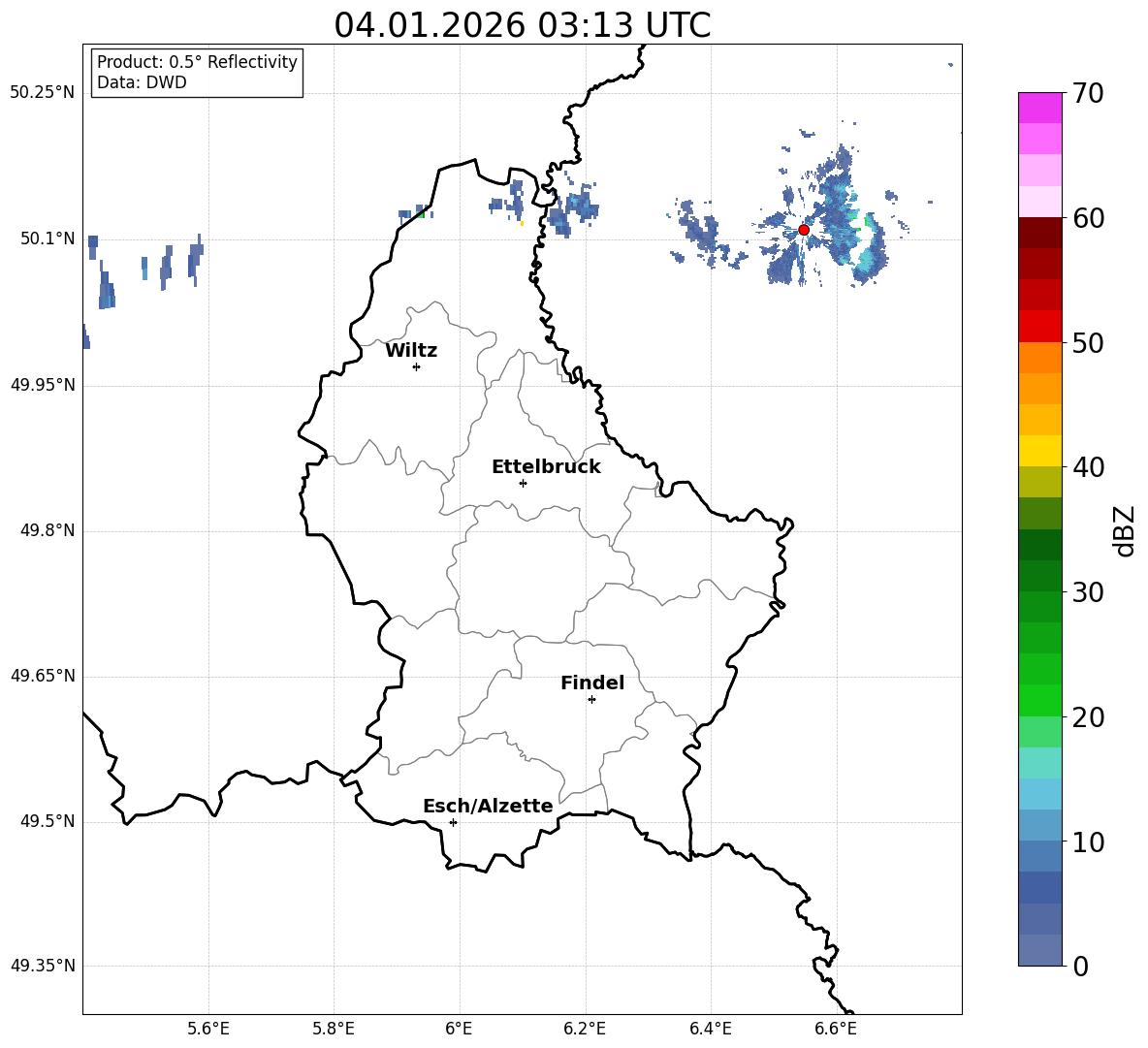Click the "Product: 0.5° Reflectivity" text
1148x1048 pixels.
(197, 62)
